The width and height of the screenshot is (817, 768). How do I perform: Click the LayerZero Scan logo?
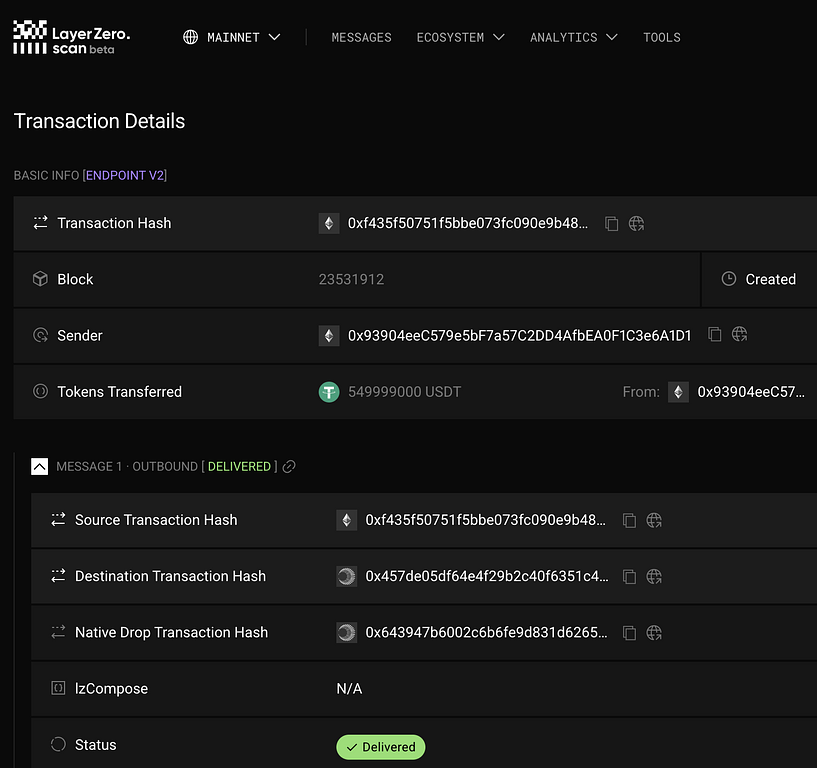pyautogui.click(x=71, y=37)
